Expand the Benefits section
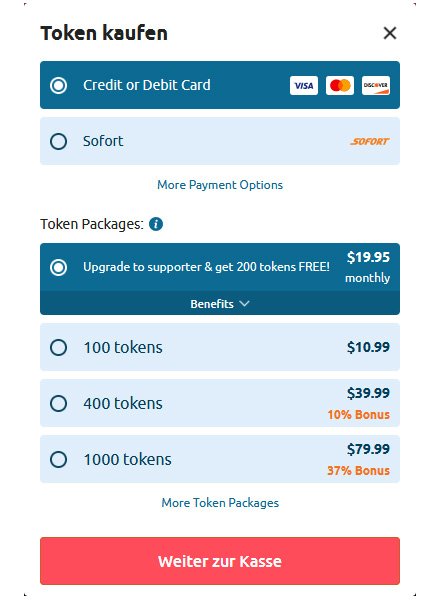The width and height of the screenshot is (440, 600). coord(220,303)
